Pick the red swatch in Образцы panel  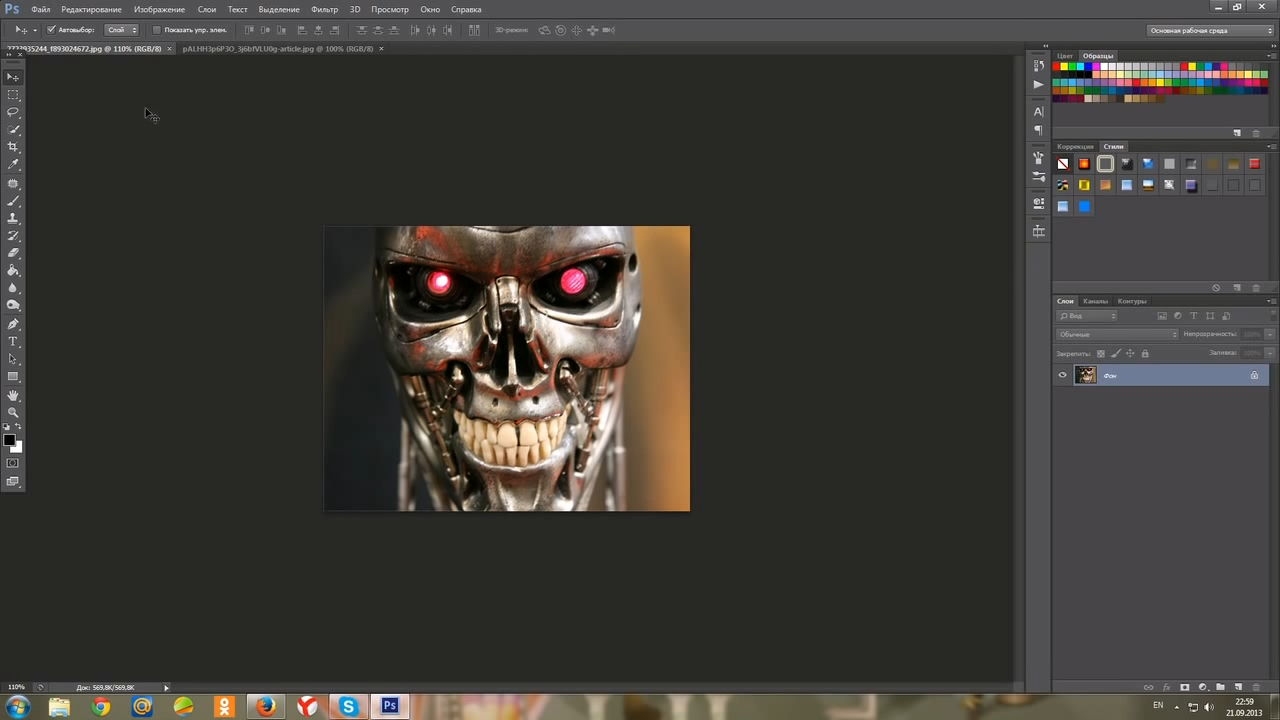coord(1057,67)
